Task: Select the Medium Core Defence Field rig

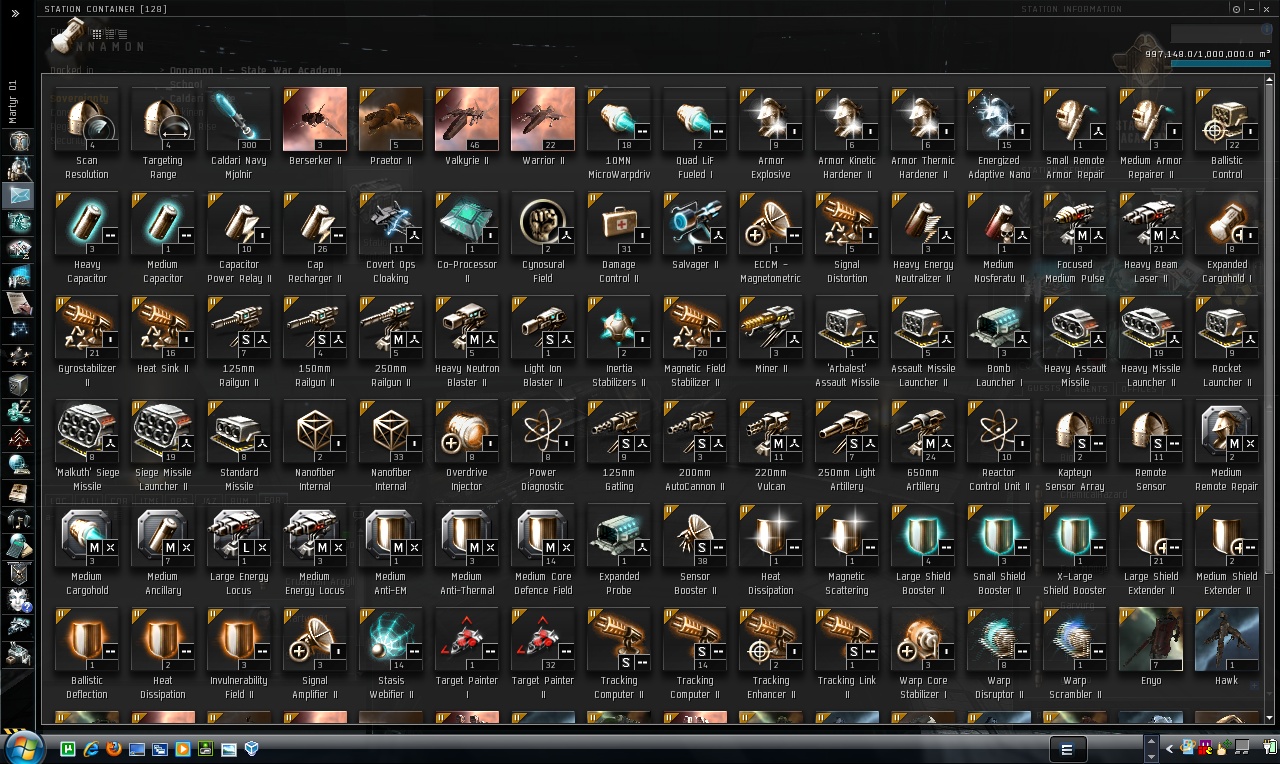Action: pyautogui.click(x=543, y=535)
